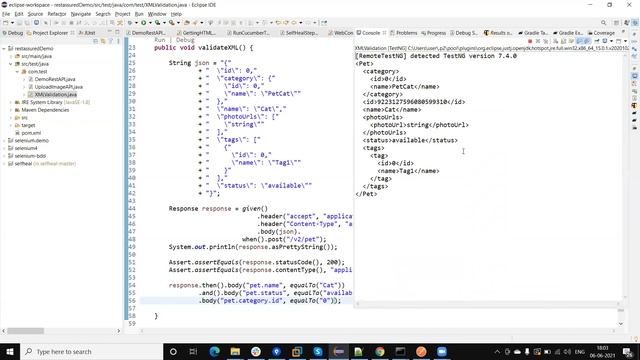Open the GettingHTML editor tab

tap(197, 33)
